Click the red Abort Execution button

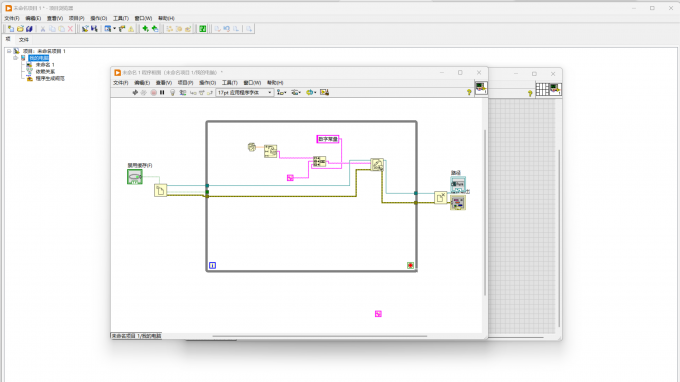[154, 92]
